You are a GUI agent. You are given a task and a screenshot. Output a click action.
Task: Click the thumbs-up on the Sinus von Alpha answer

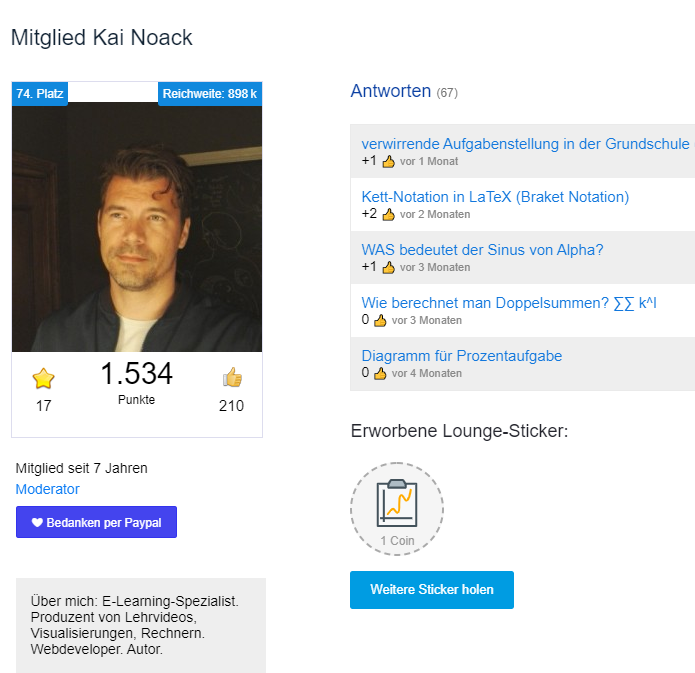[x=388, y=268]
